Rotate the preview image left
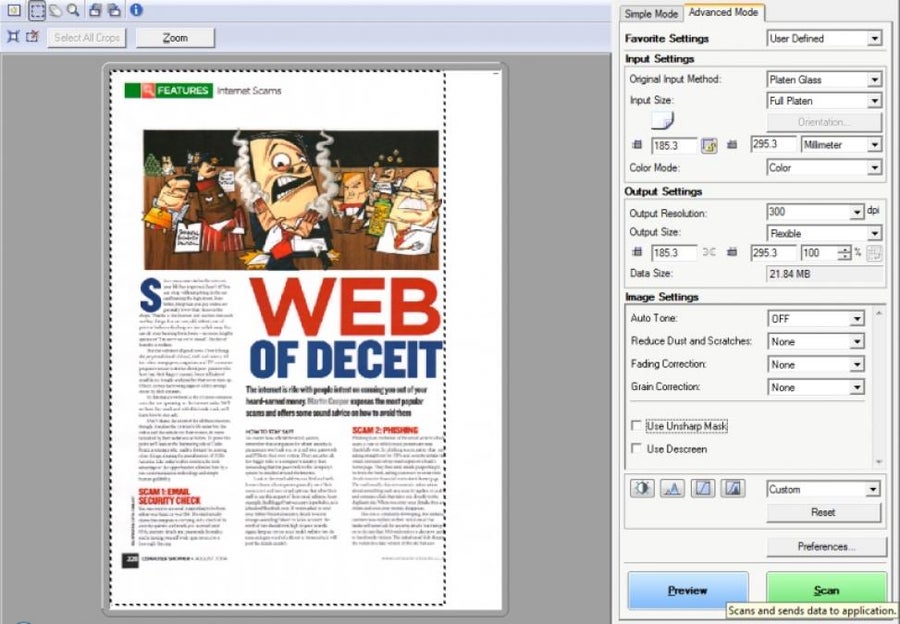Screen dimensions: 900x624 (x=95, y=10)
